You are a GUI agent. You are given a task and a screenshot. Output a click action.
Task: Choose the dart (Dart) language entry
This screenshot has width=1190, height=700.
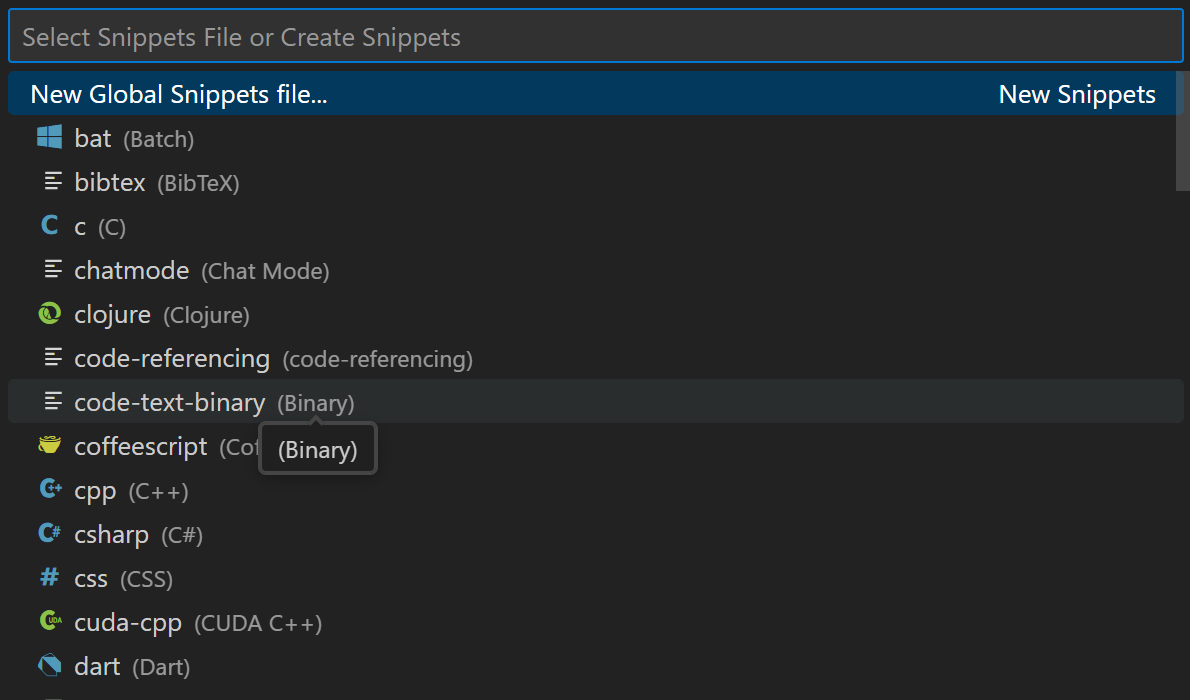coord(596,667)
